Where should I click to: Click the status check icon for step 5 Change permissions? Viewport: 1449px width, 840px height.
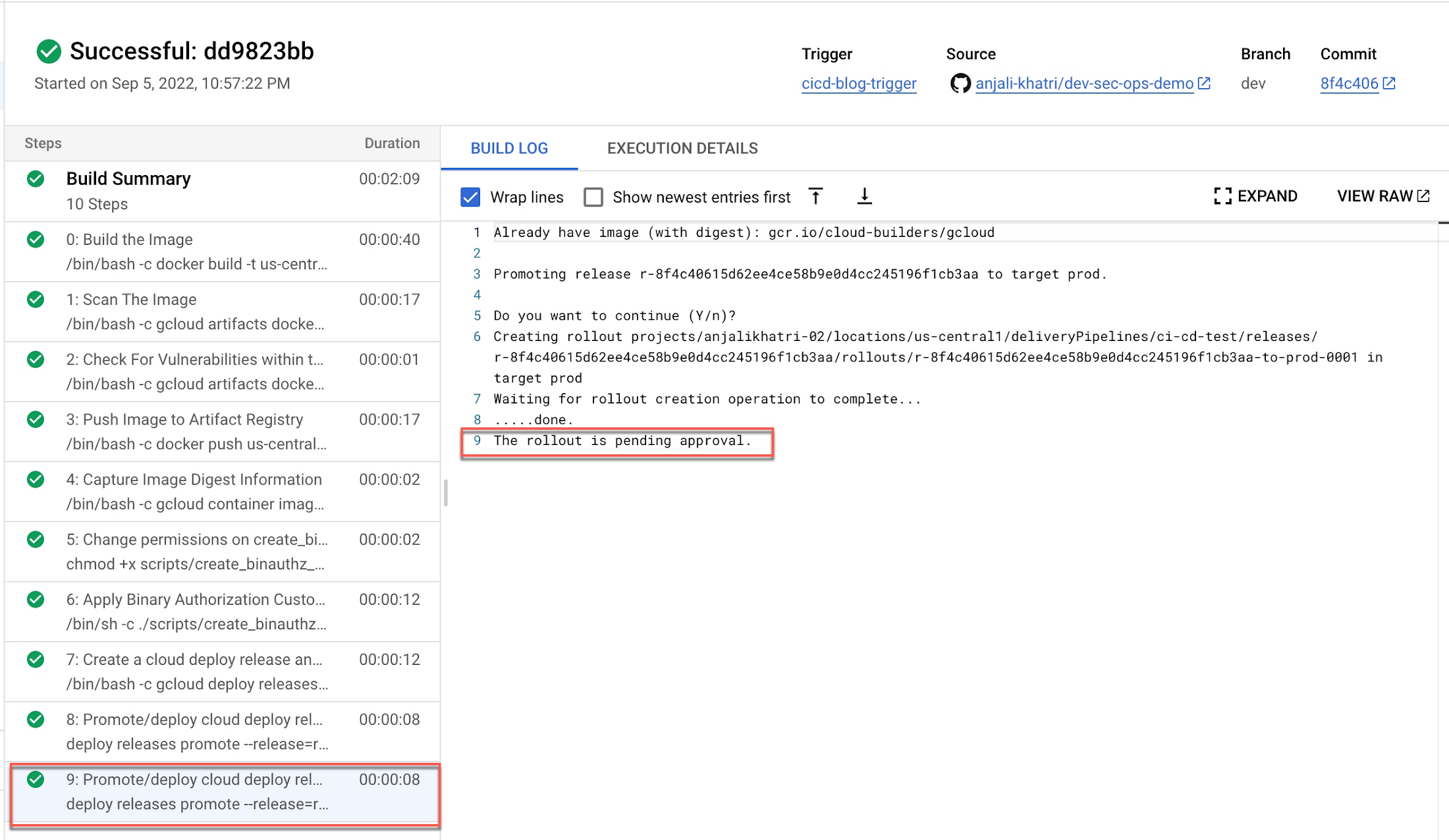tap(36, 539)
